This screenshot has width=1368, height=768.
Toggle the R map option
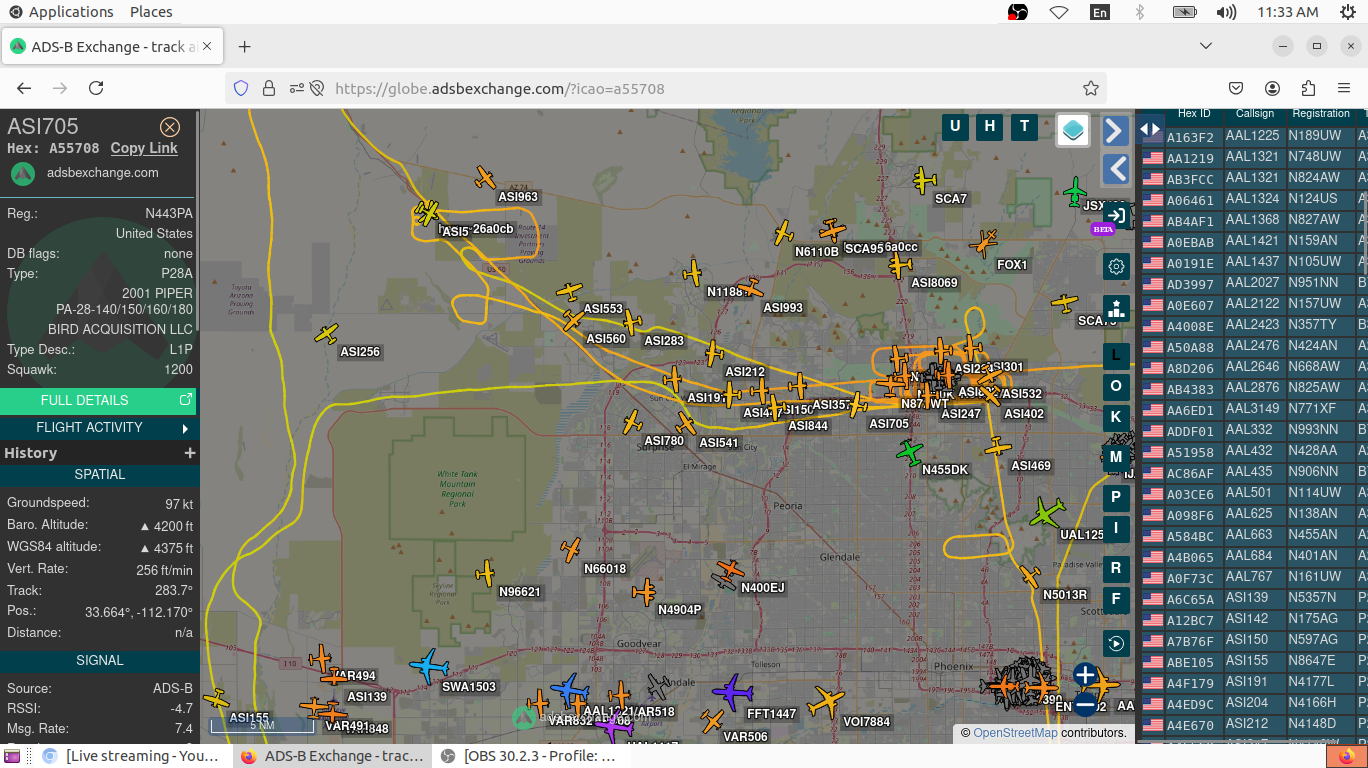click(1116, 568)
